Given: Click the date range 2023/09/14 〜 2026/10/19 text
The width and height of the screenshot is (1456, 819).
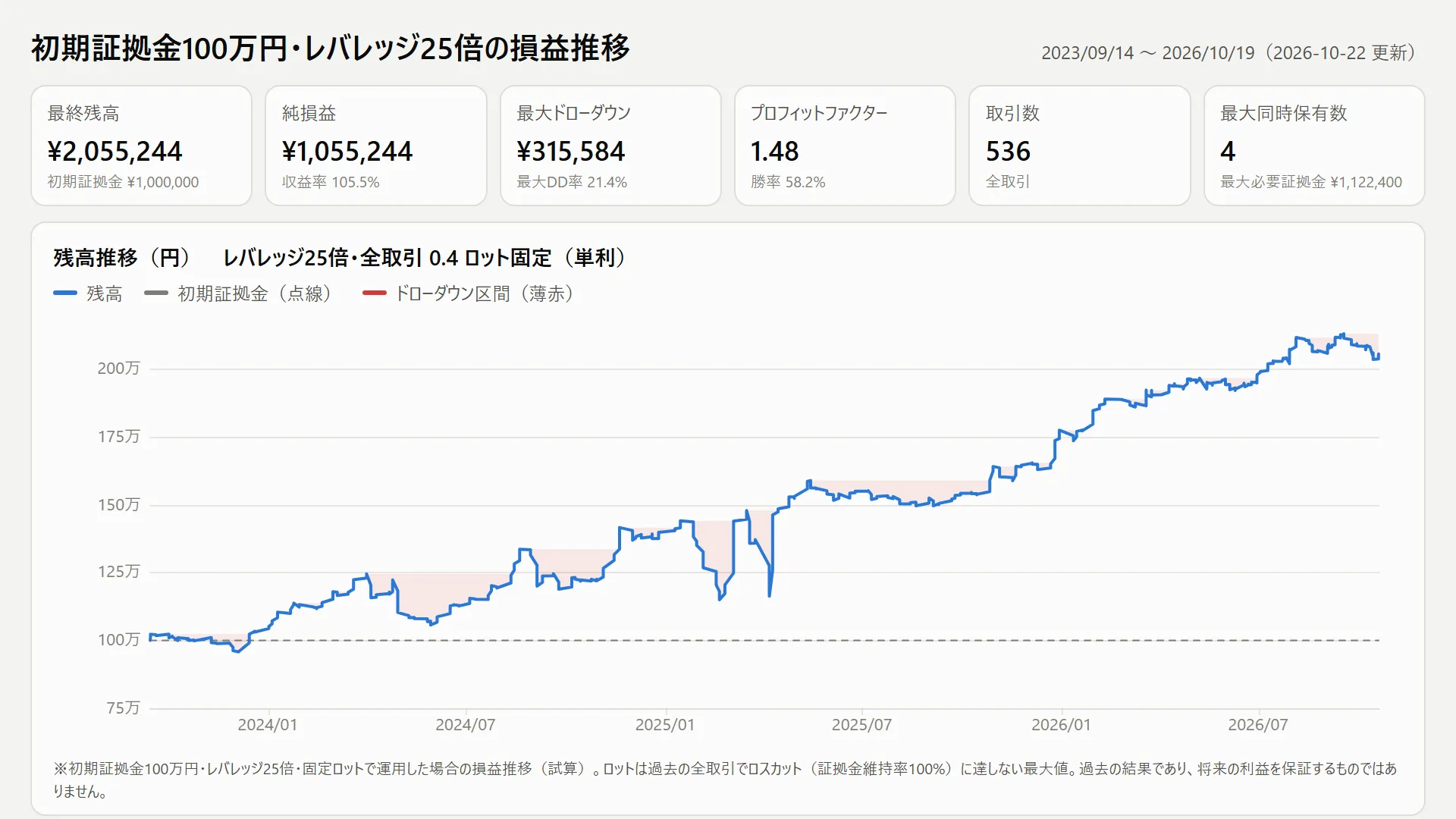Looking at the screenshot, I should [x=1148, y=53].
